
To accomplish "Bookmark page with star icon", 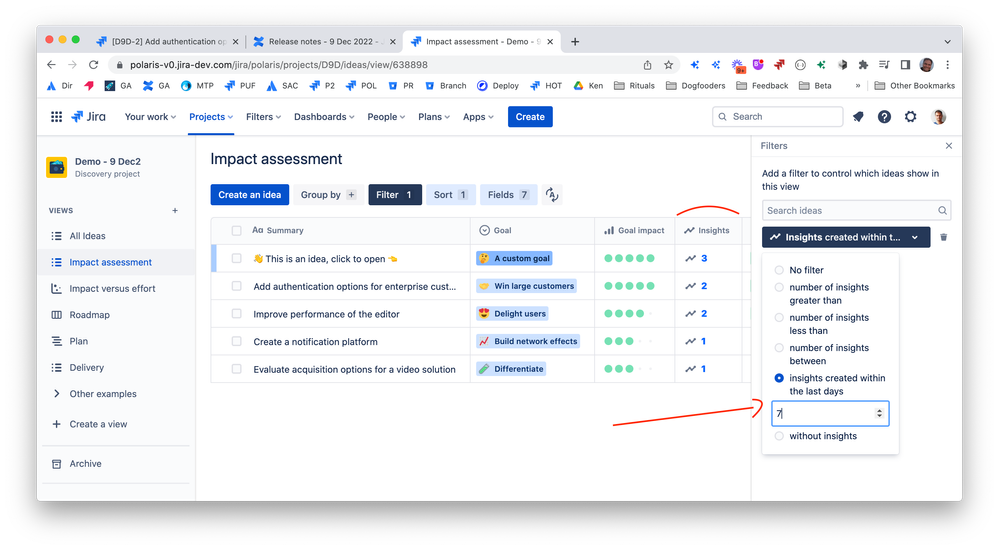I will 668,64.
